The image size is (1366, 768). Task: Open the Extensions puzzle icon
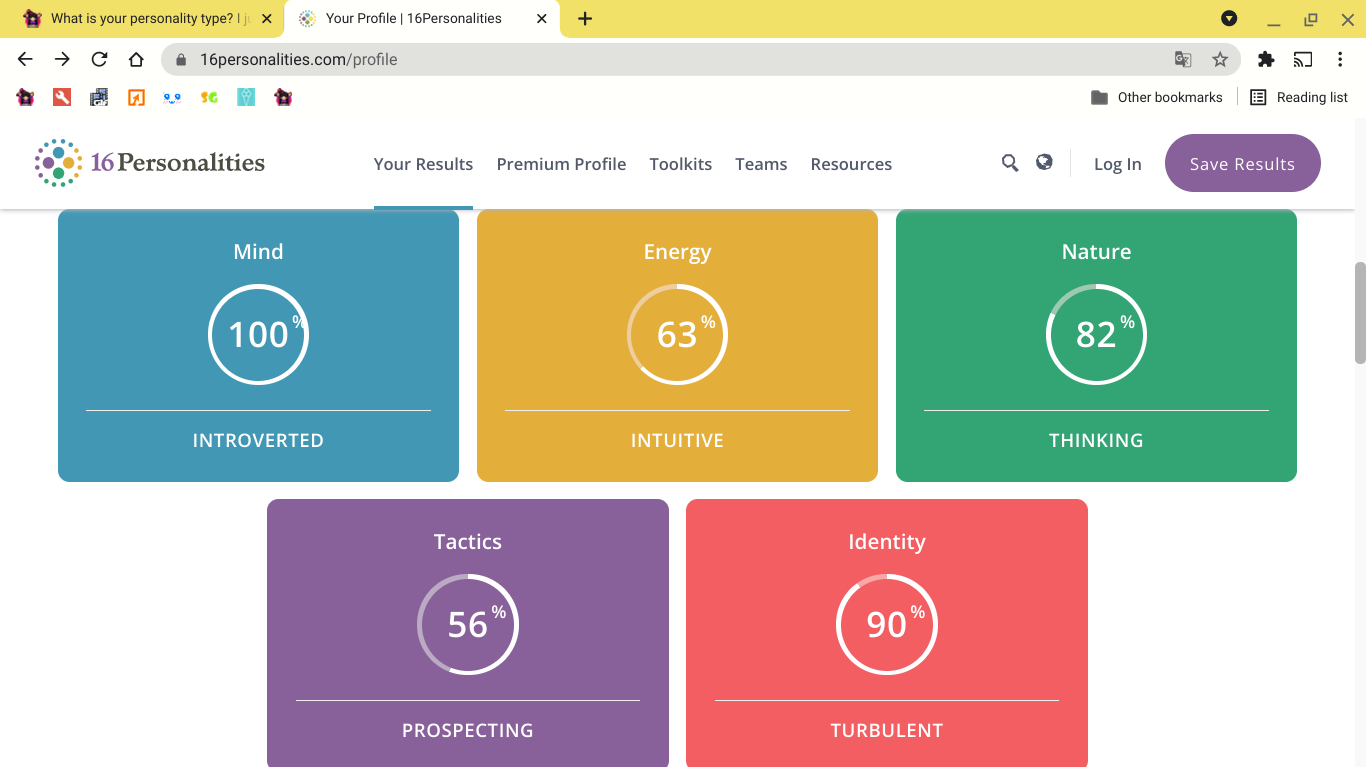coord(1266,59)
